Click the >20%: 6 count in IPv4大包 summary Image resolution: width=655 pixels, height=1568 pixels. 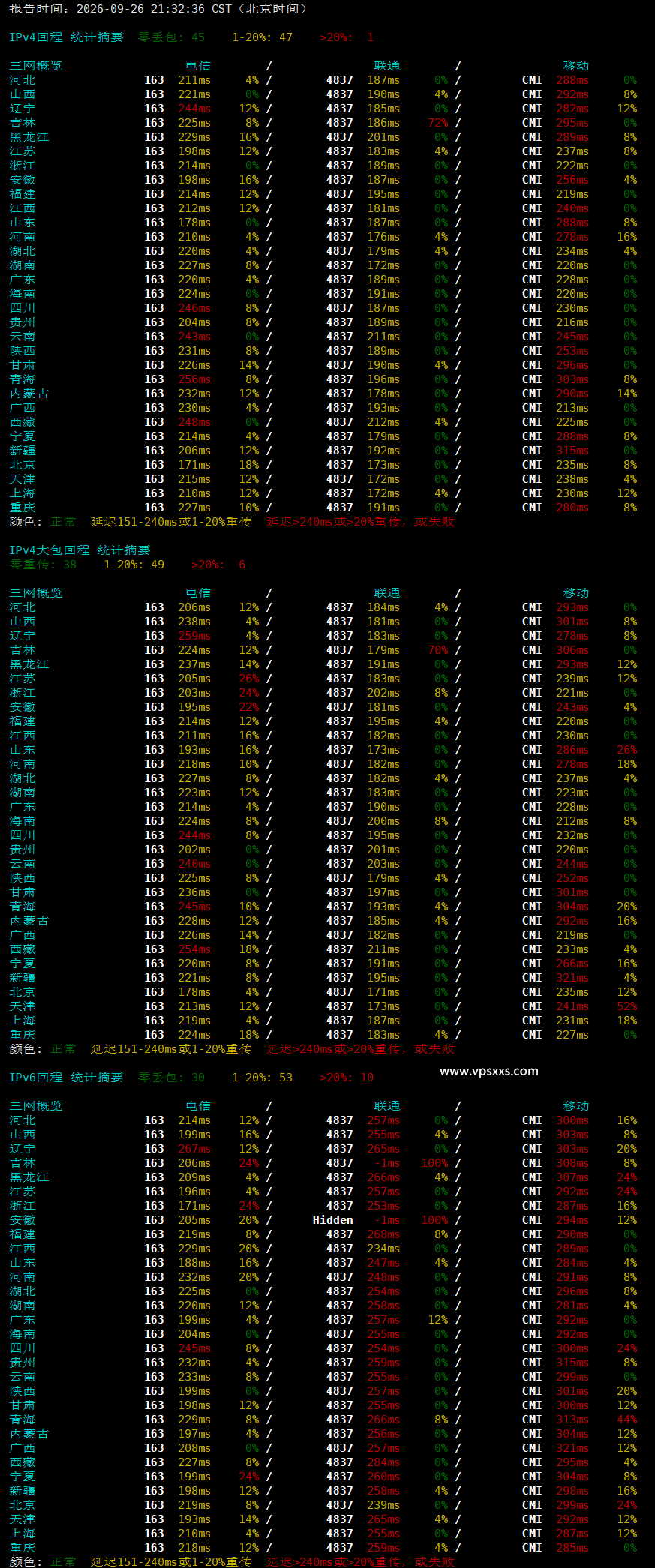(218, 565)
